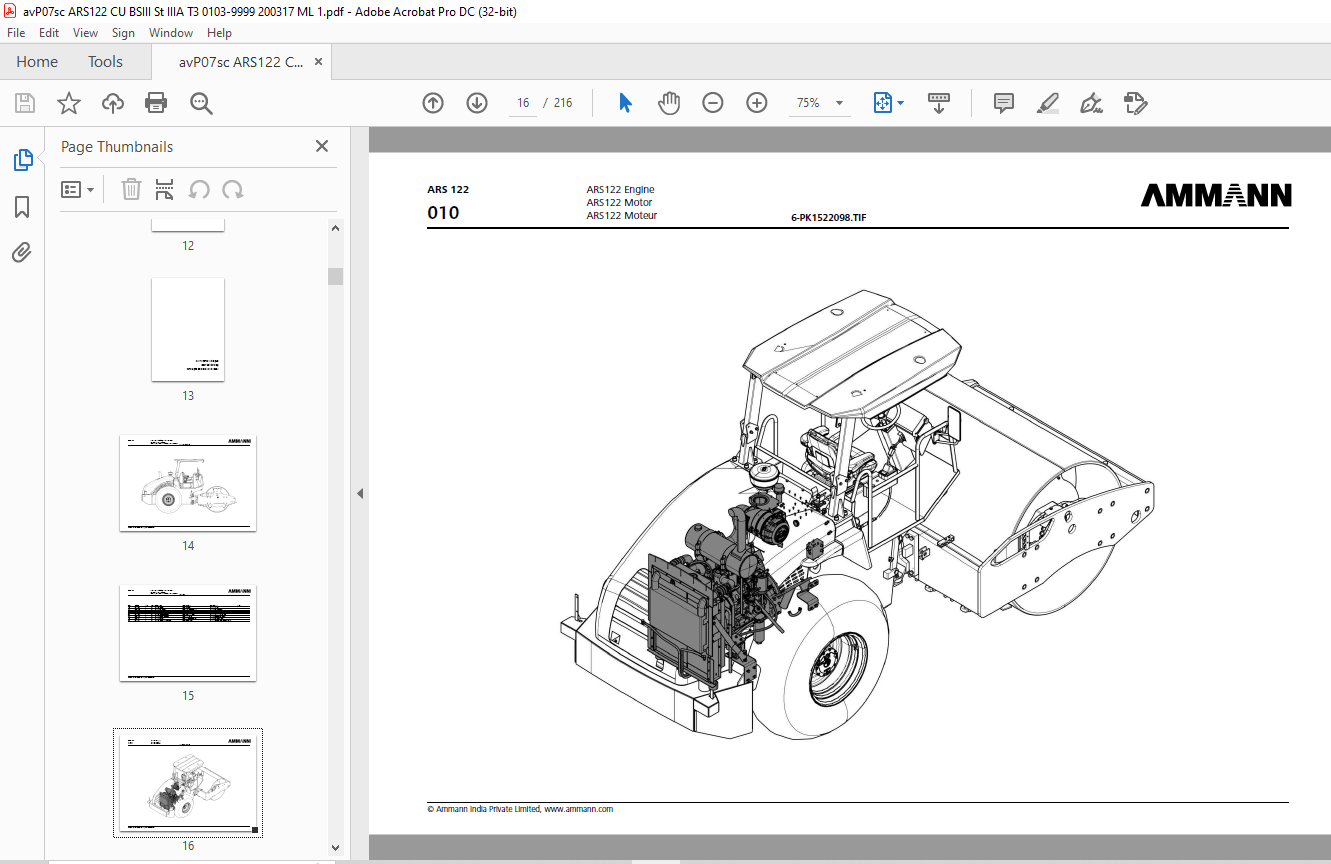Viewport: 1331px width, 864px height.
Task: Delete selected pages trash icon
Action: (131, 189)
